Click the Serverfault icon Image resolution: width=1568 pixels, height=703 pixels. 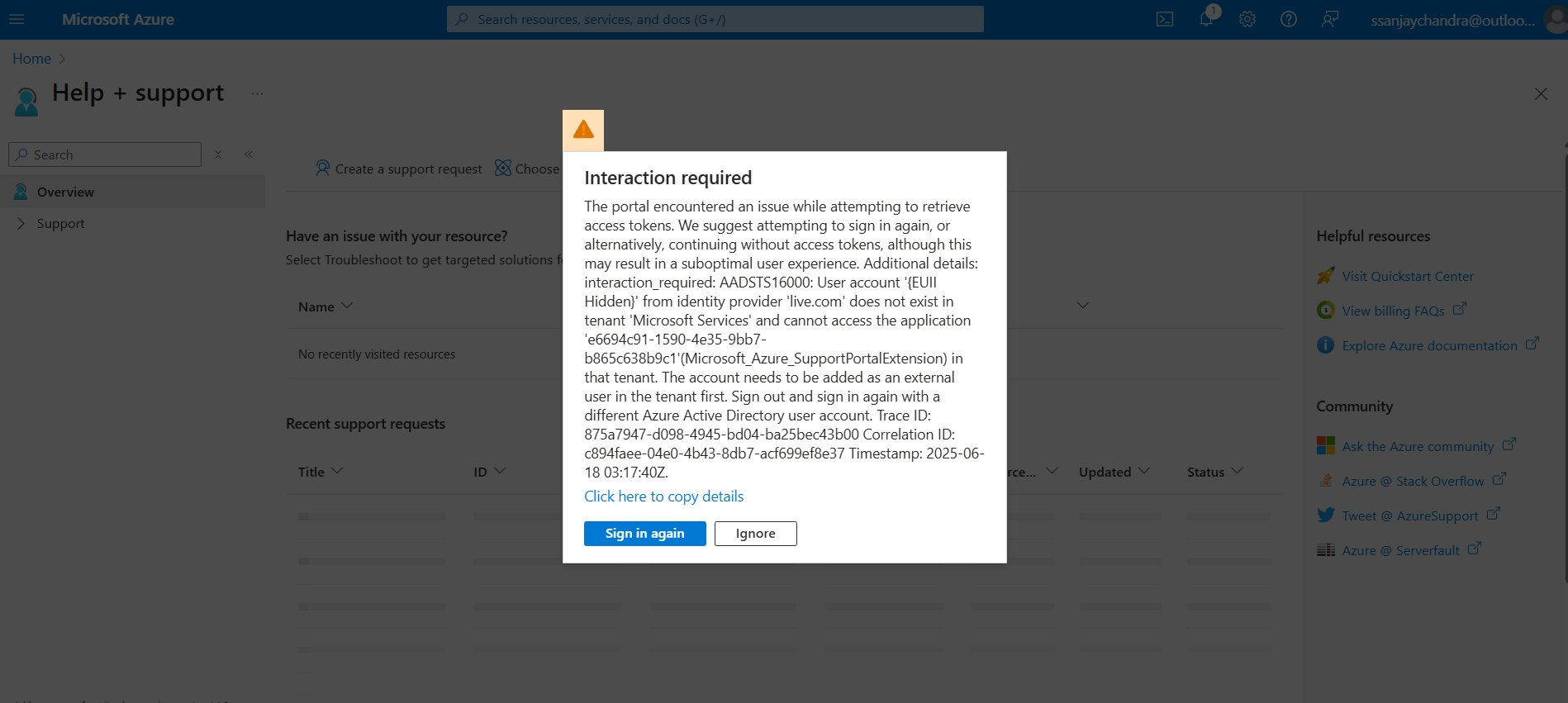(1325, 550)
